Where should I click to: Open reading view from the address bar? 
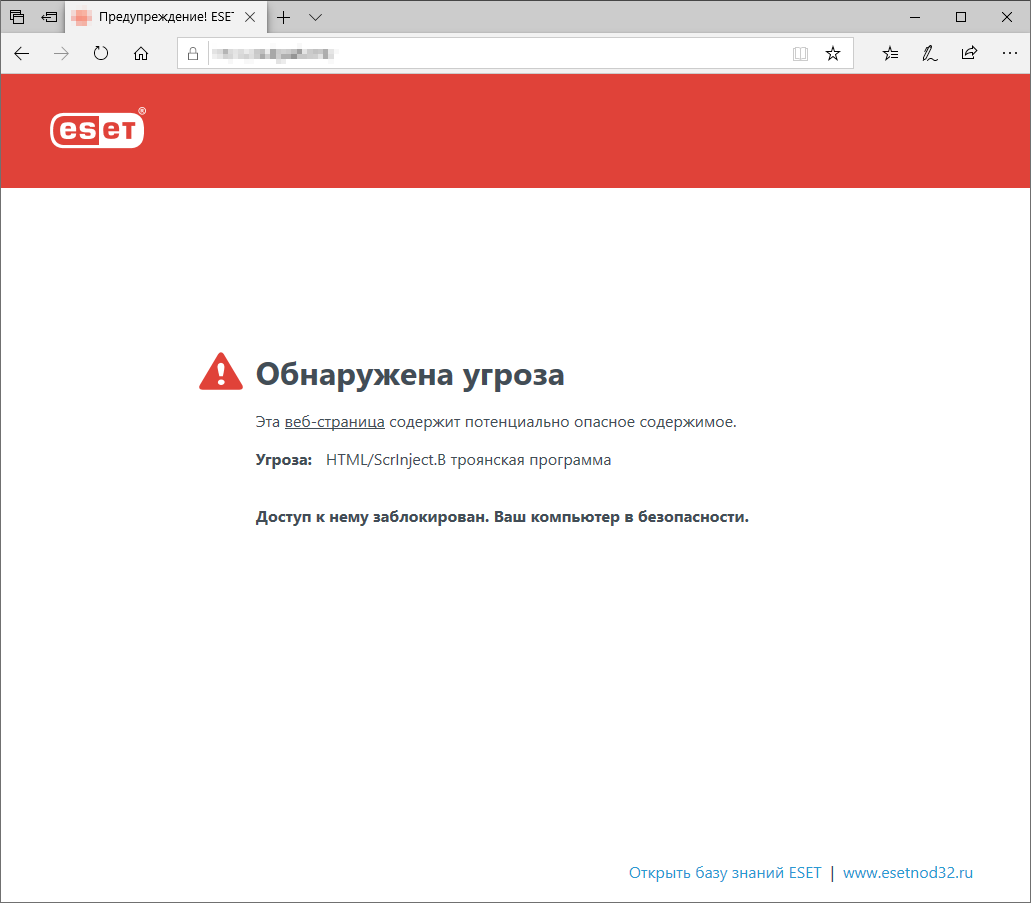coord(800,53)
